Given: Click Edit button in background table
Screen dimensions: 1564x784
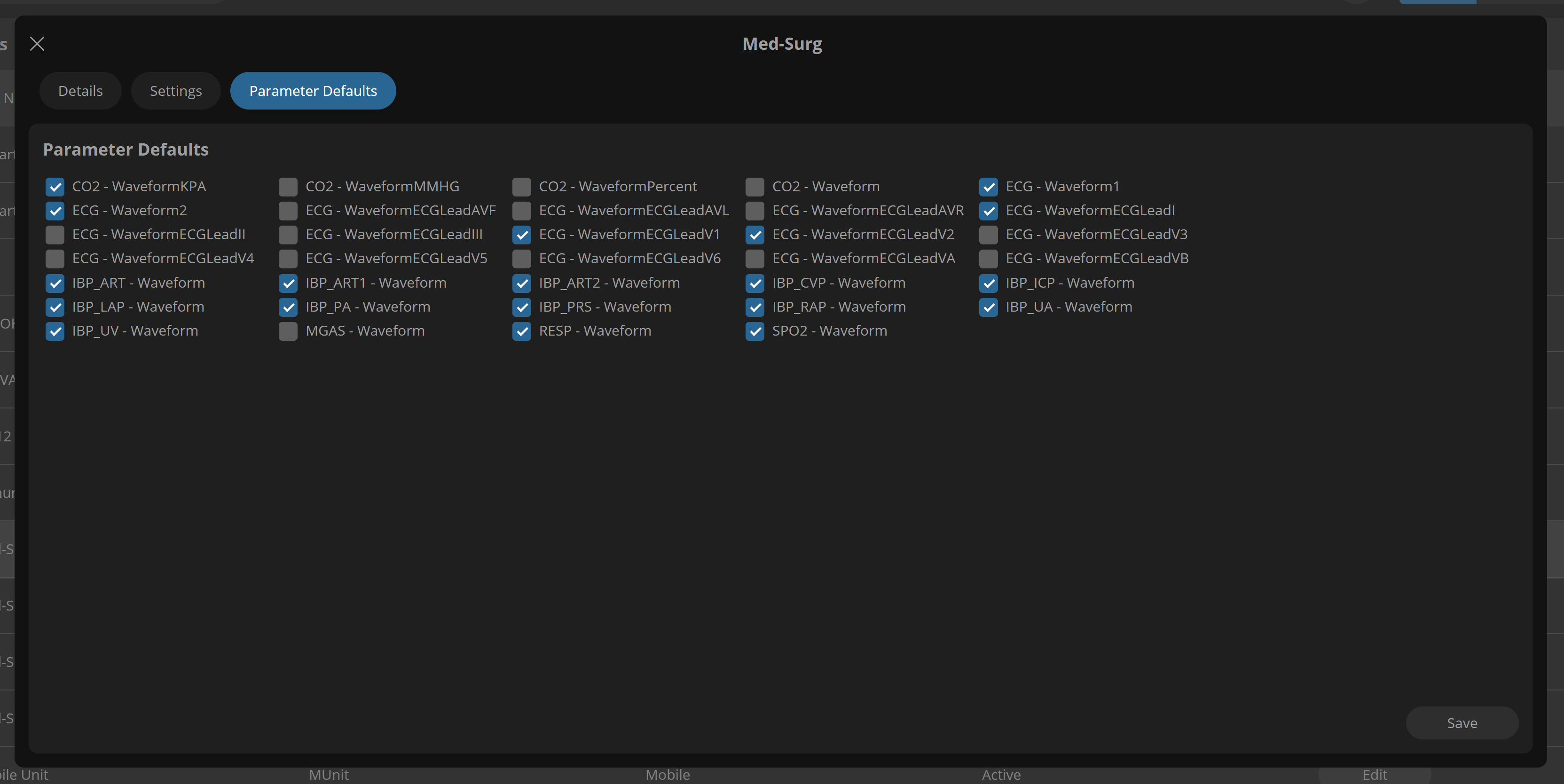Looking at the screenshot, I should pyautogui.click(x=1375, y=775).
